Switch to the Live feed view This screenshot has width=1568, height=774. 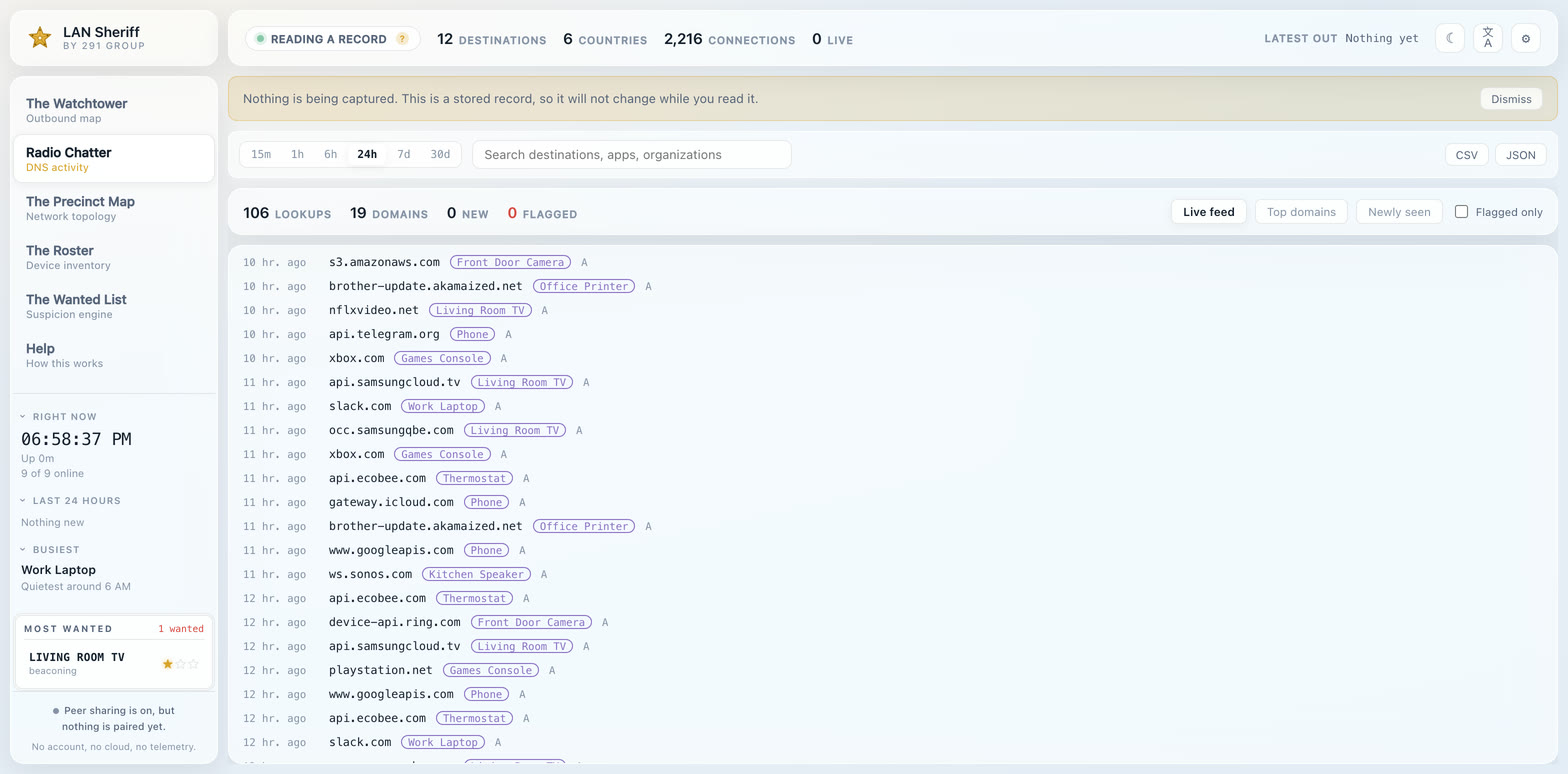coord(1209,212)
